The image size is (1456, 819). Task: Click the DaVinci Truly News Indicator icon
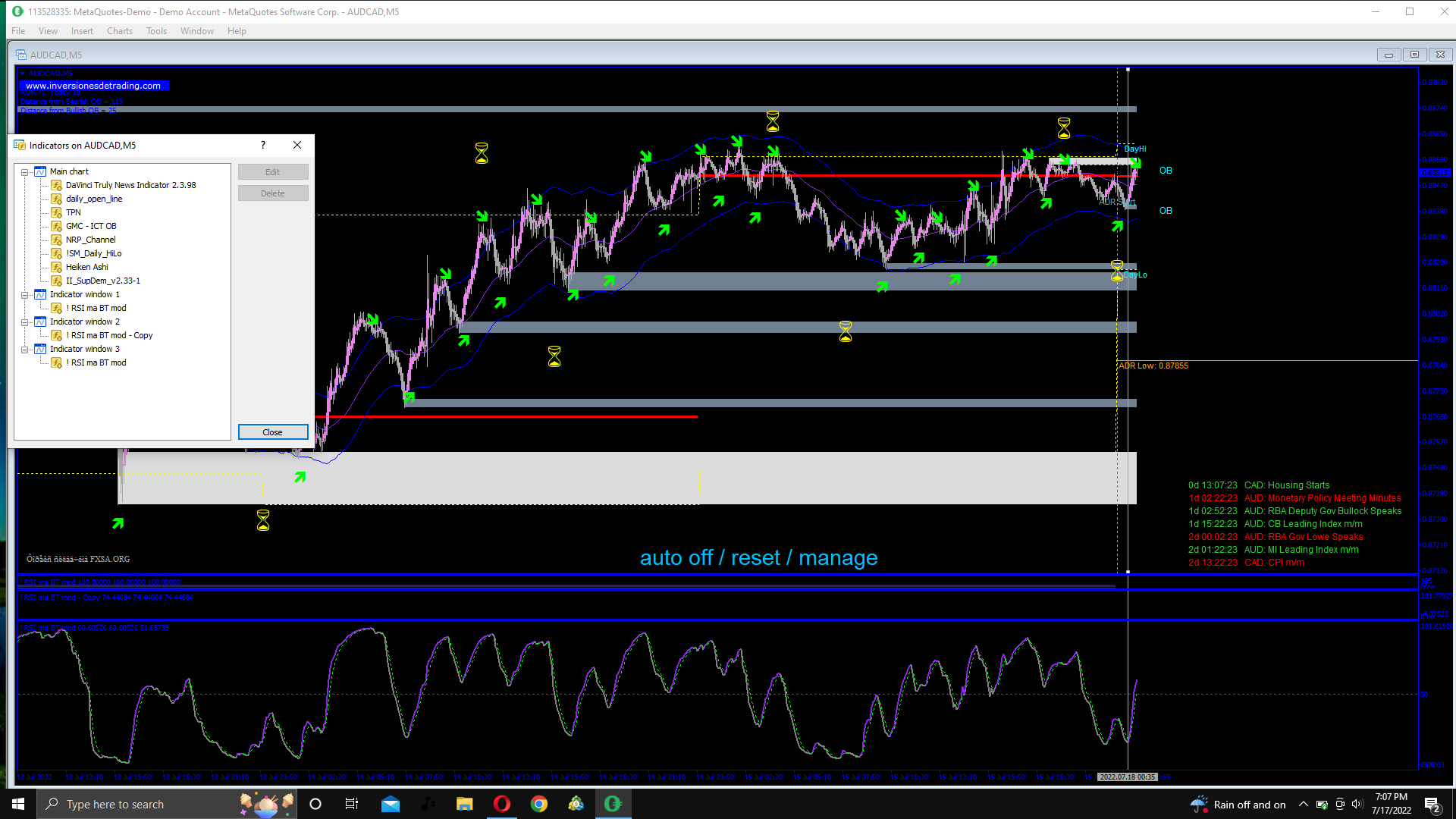point(57,185)
